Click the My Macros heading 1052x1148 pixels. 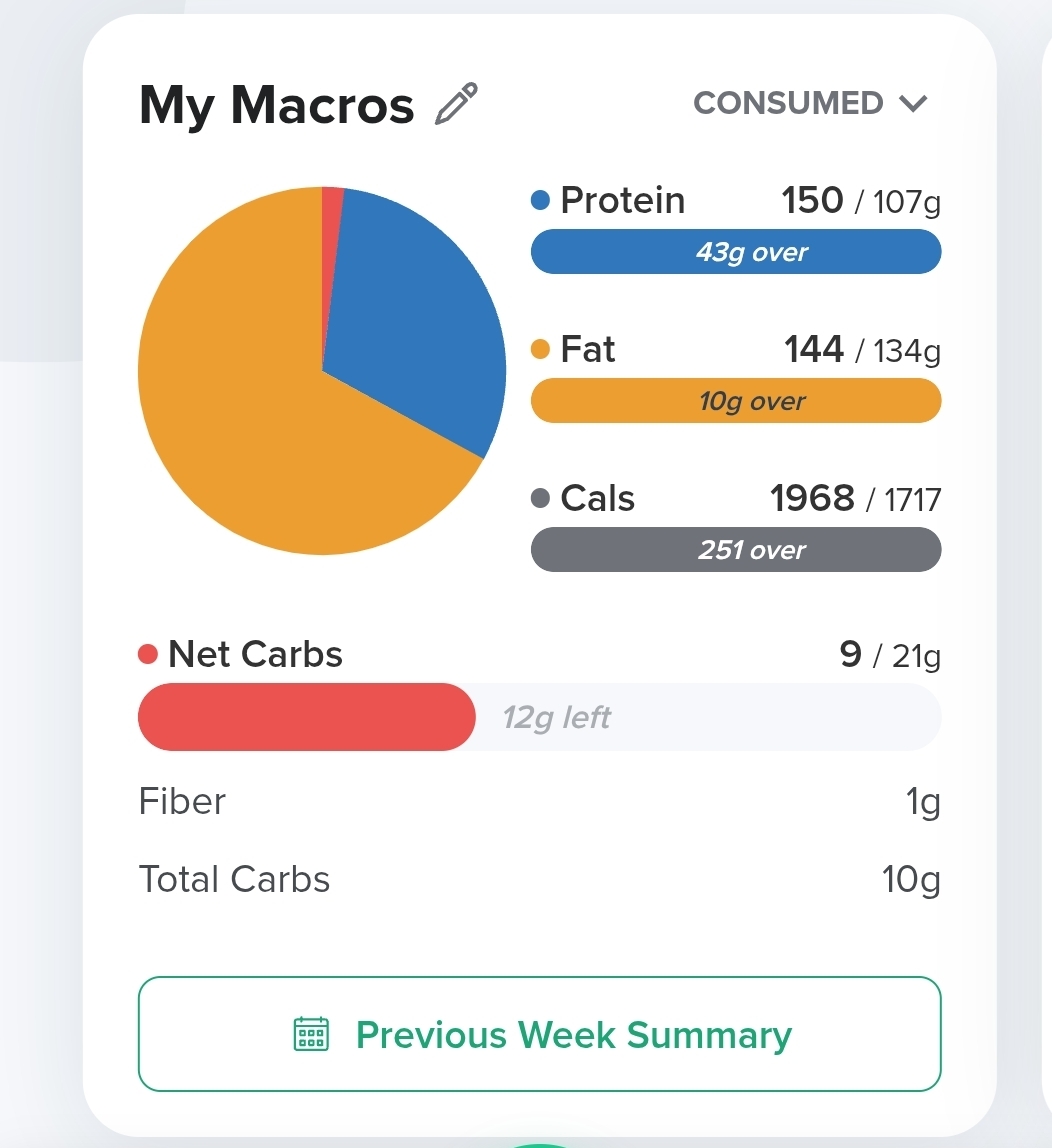tap(276, 105)
